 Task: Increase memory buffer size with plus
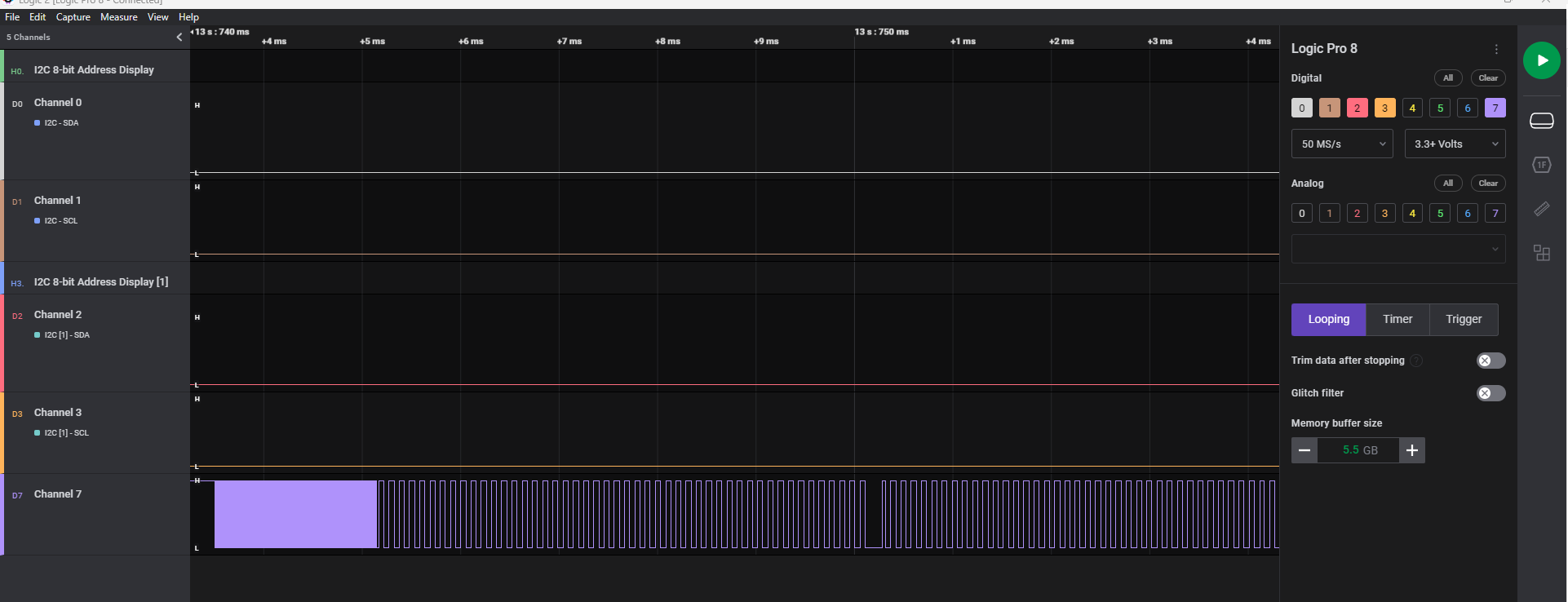(1412, 450)
